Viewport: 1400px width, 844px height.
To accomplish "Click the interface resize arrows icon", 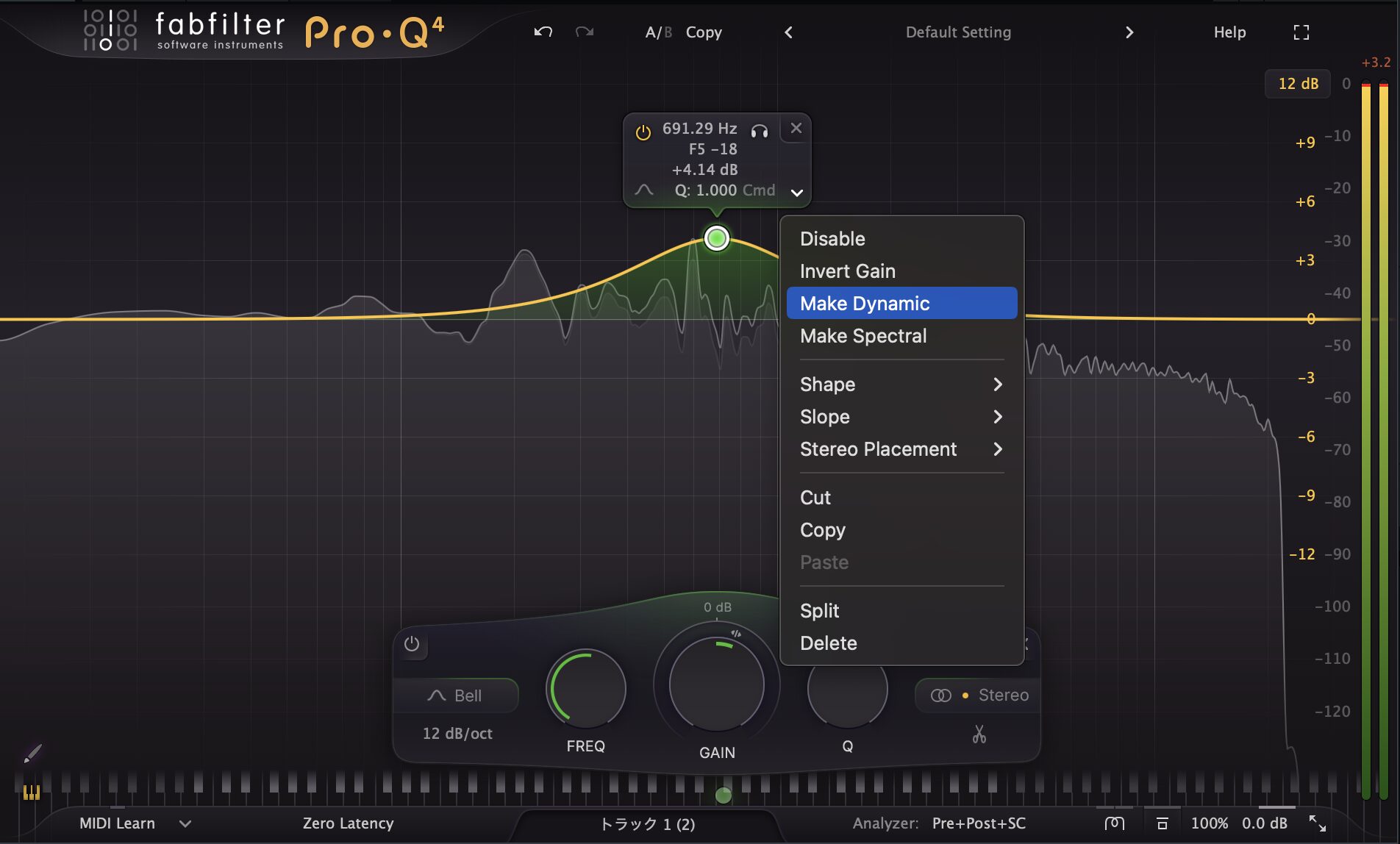I will point(1318,823).
